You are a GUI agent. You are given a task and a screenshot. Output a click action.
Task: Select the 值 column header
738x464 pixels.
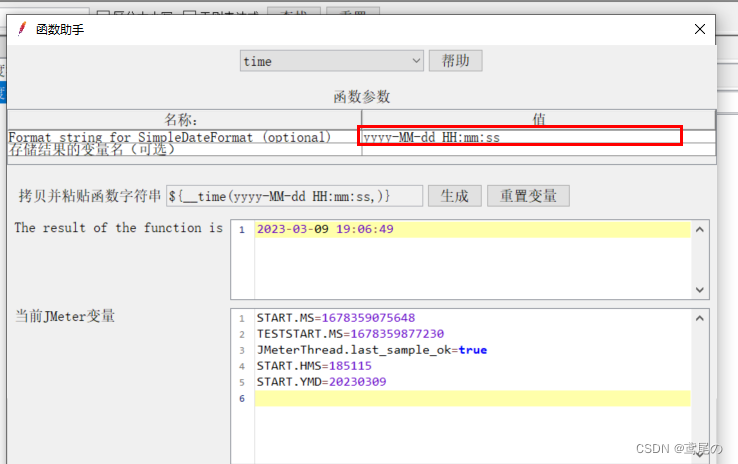click(x=538, y=119)
